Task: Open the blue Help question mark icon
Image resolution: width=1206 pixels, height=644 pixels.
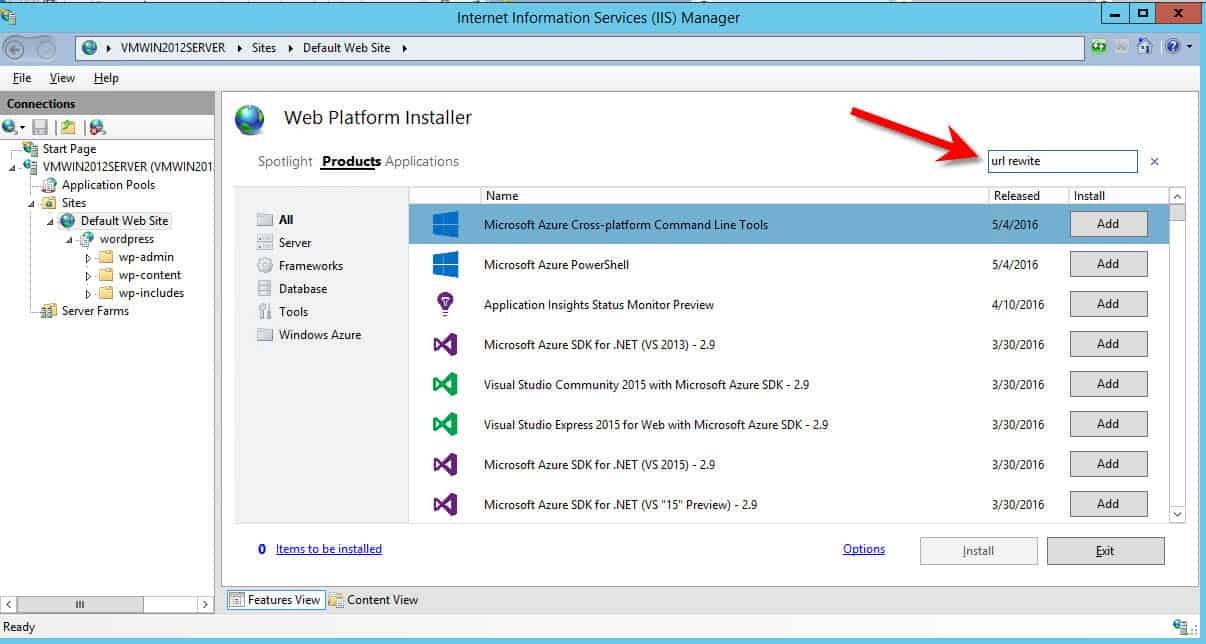Action: (x=1171, y=47)
